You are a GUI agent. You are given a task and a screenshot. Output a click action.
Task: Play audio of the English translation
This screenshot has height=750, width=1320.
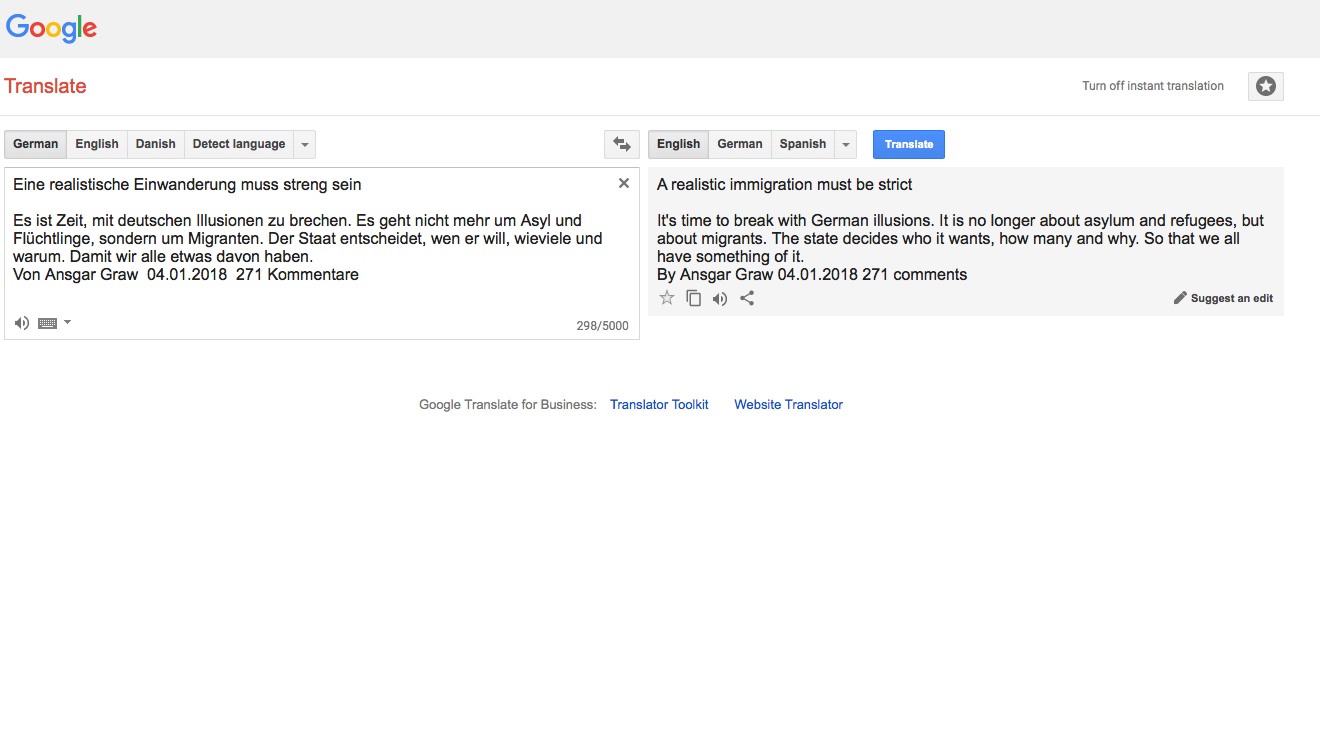[x=720, y=298]
